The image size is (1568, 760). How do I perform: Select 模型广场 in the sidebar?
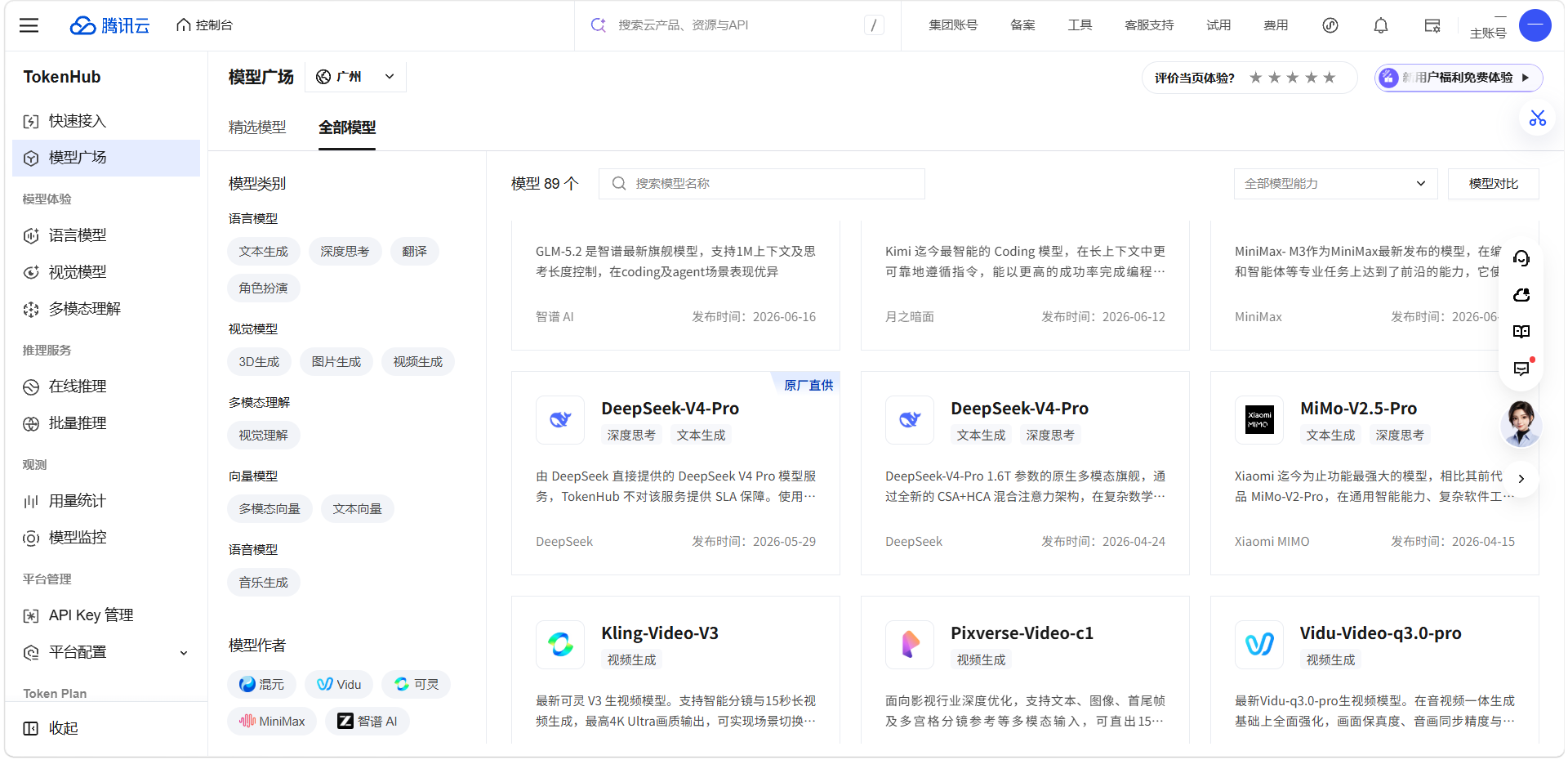(106, 158)
